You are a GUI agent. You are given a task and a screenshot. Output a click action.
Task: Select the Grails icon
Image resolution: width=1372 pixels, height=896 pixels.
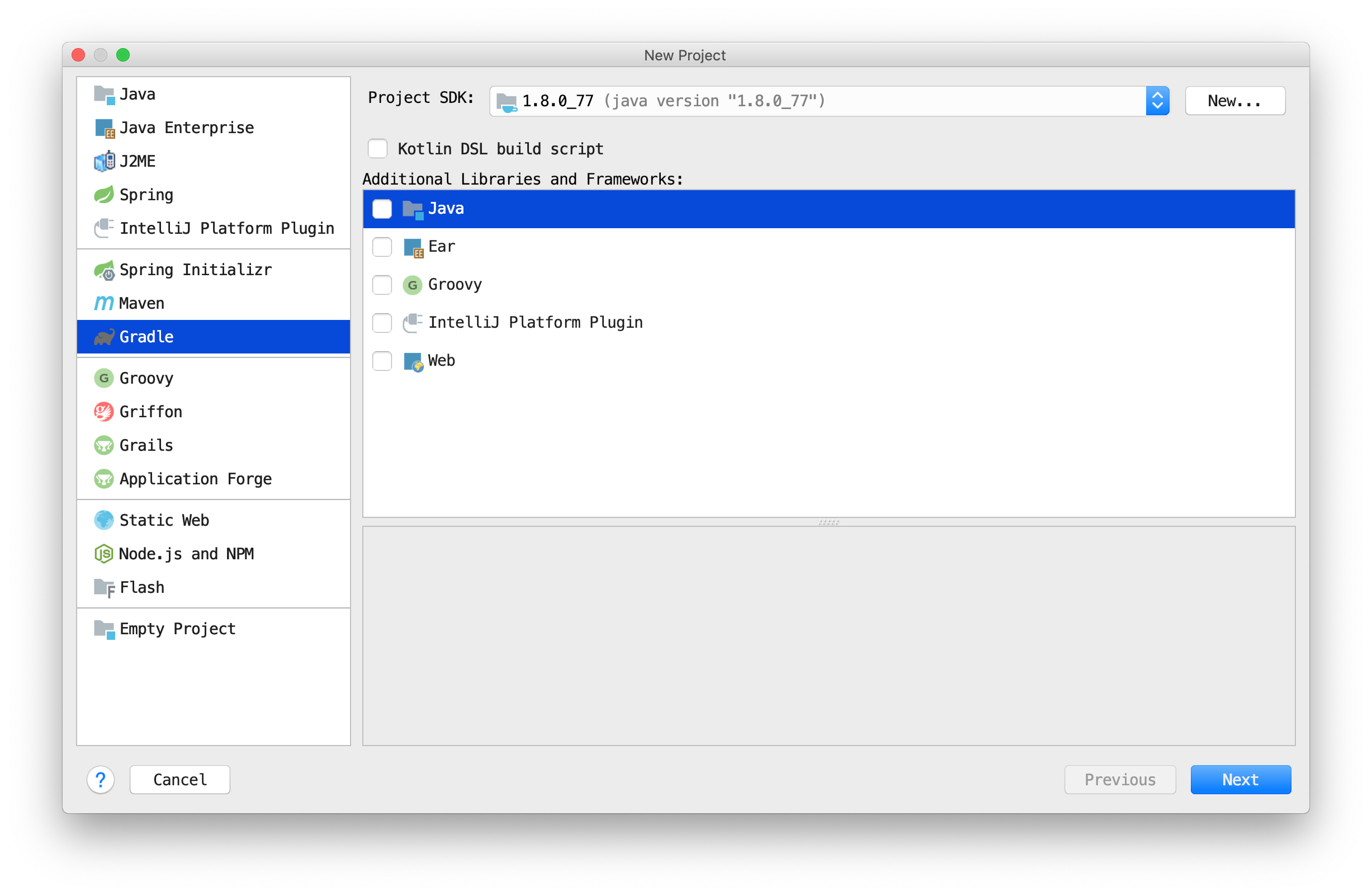105,446
